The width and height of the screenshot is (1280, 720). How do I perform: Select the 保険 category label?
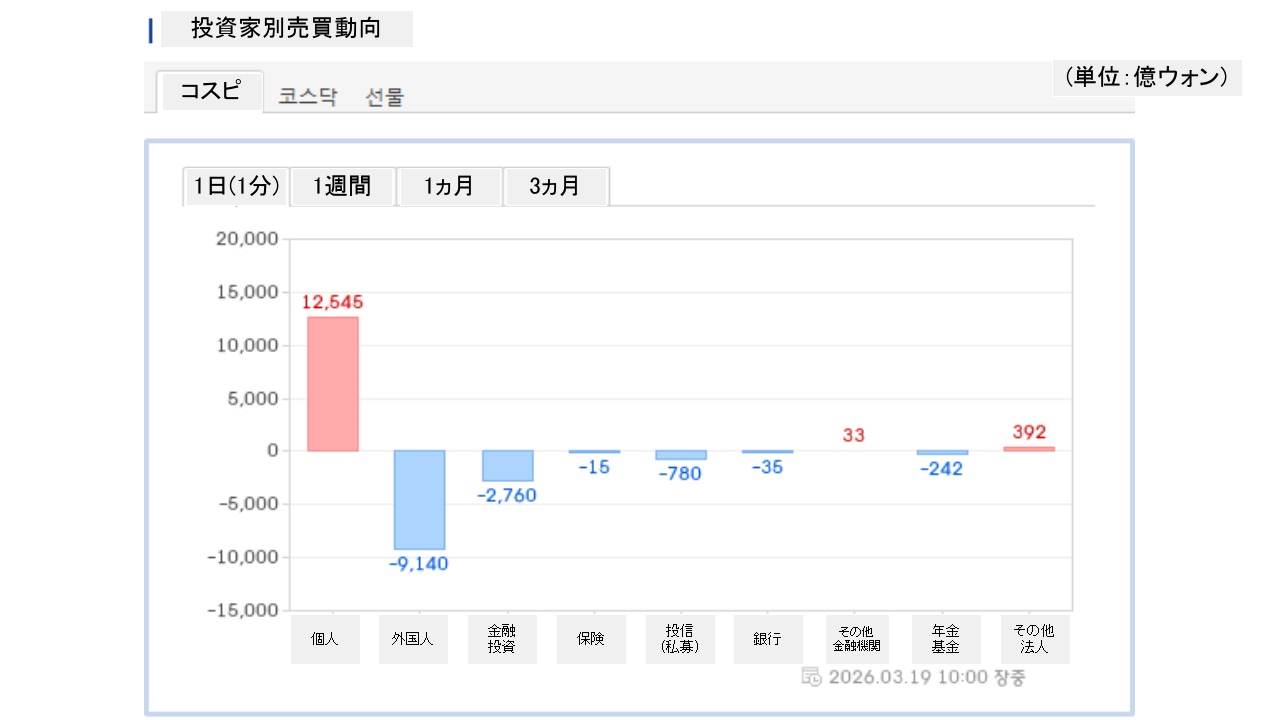tap(591, 639)
